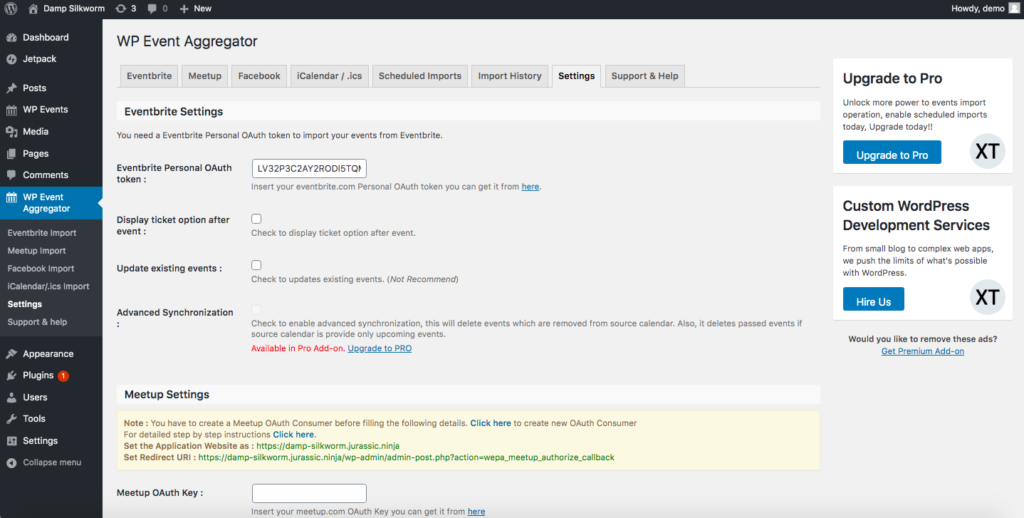This screenshot has width=1024, height=518.
Task: Click the plus New content icon
Action: click(x=184, y=8)
